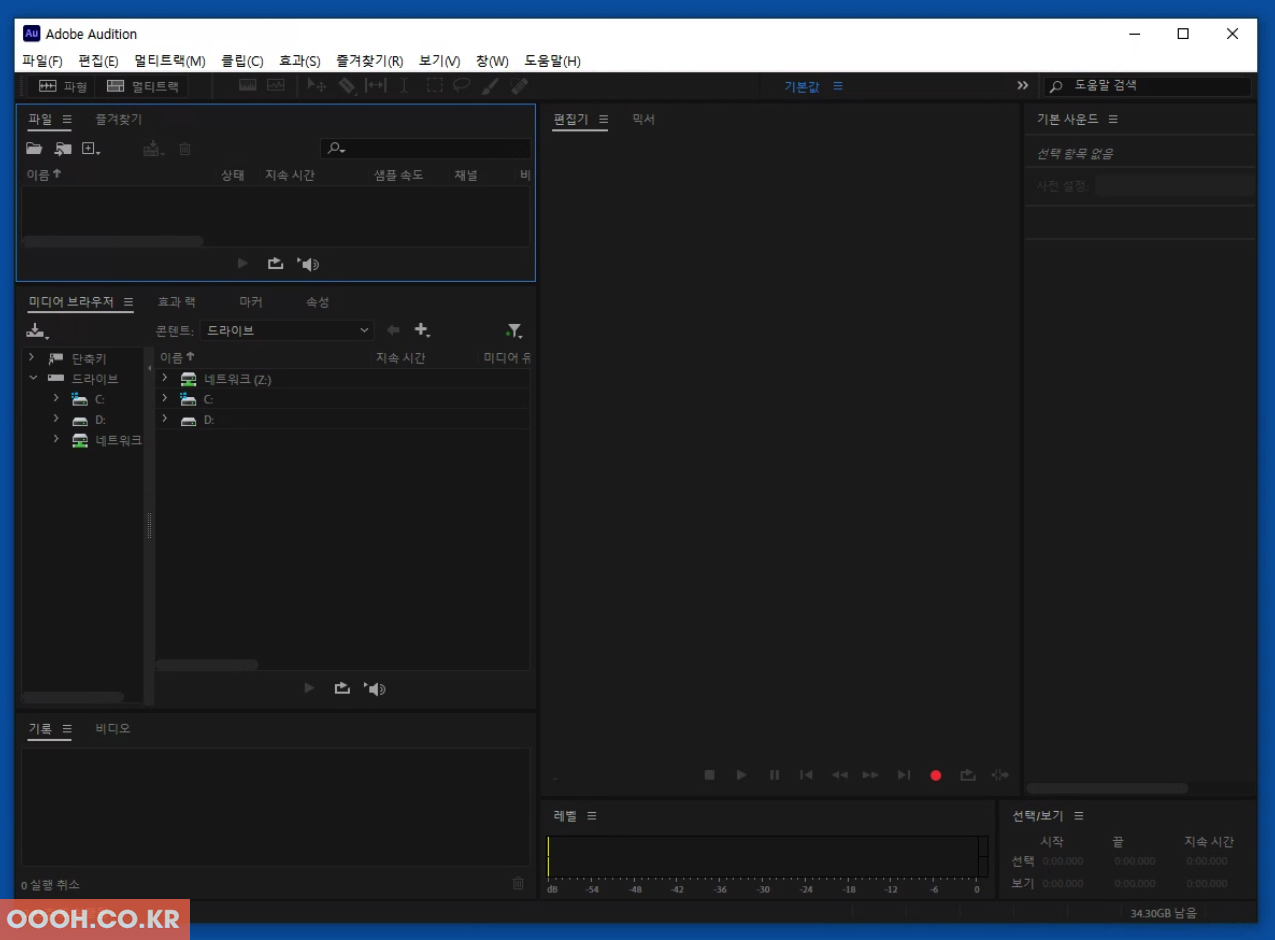
Task: Select the Lasso Selection tool
Action: pos(461,86)
